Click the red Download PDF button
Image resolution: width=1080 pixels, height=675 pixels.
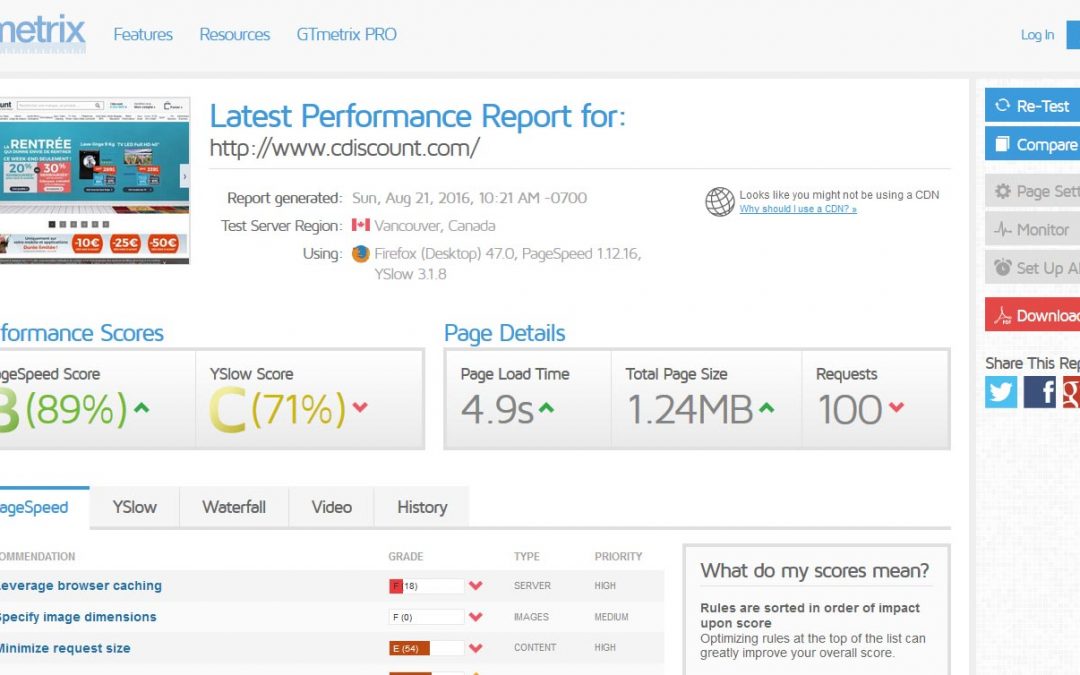point(1032,315)
